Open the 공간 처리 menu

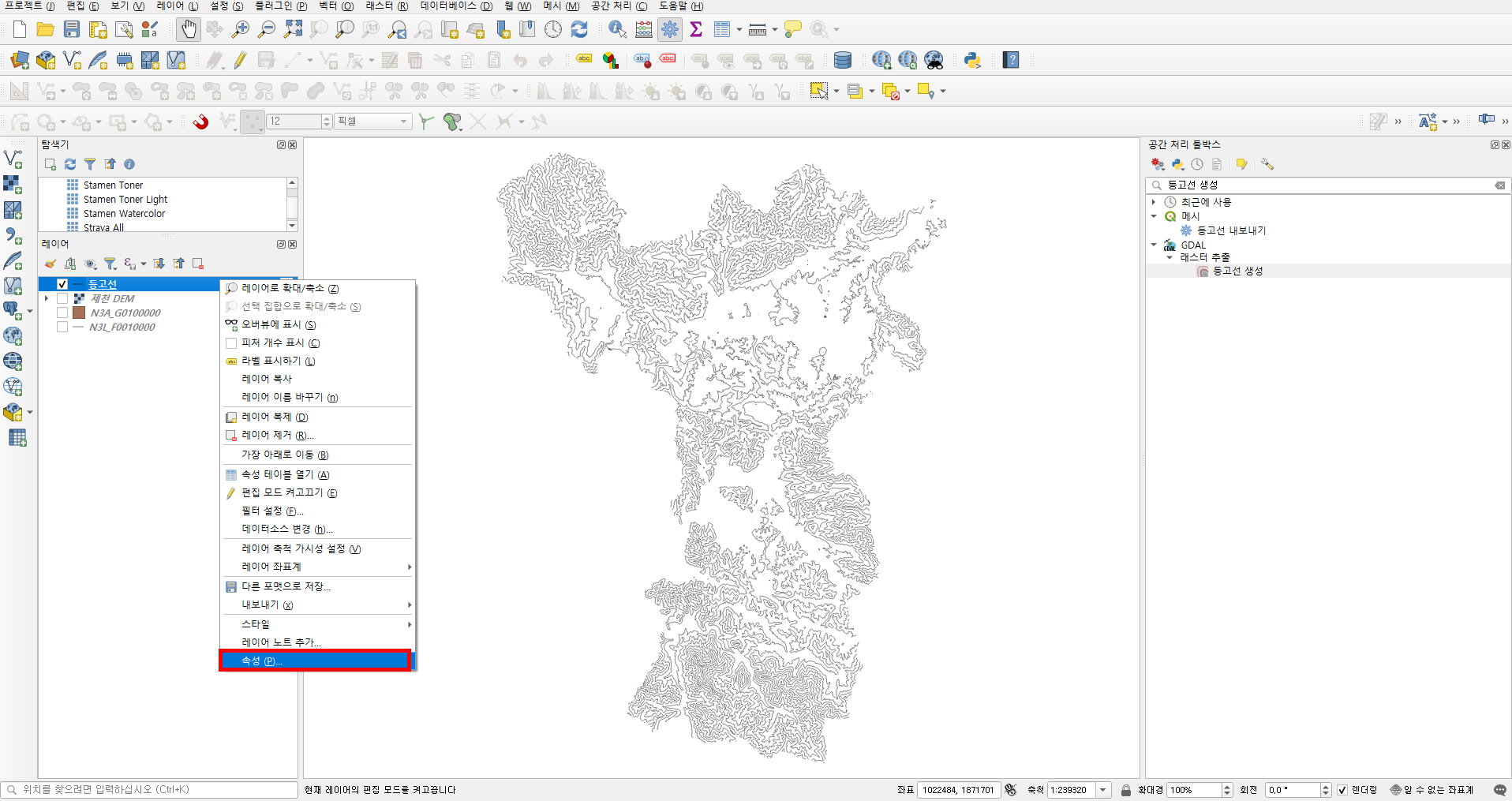click(619, 6)
